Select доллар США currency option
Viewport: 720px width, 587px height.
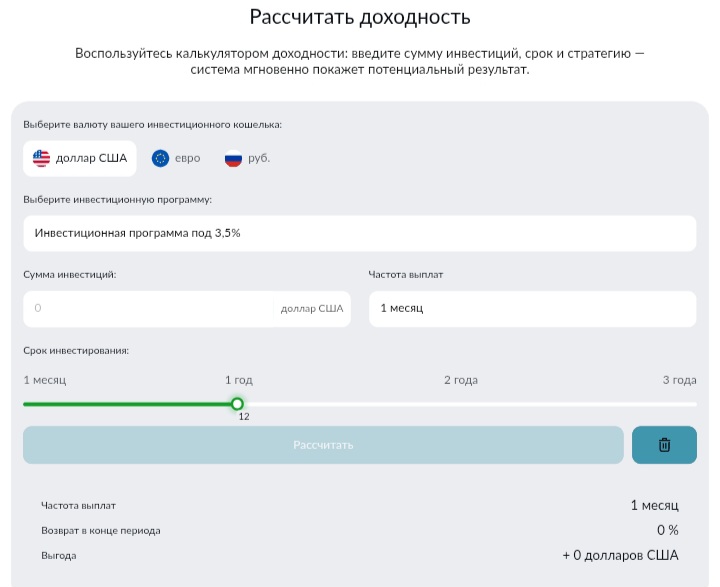click(80, 158)
